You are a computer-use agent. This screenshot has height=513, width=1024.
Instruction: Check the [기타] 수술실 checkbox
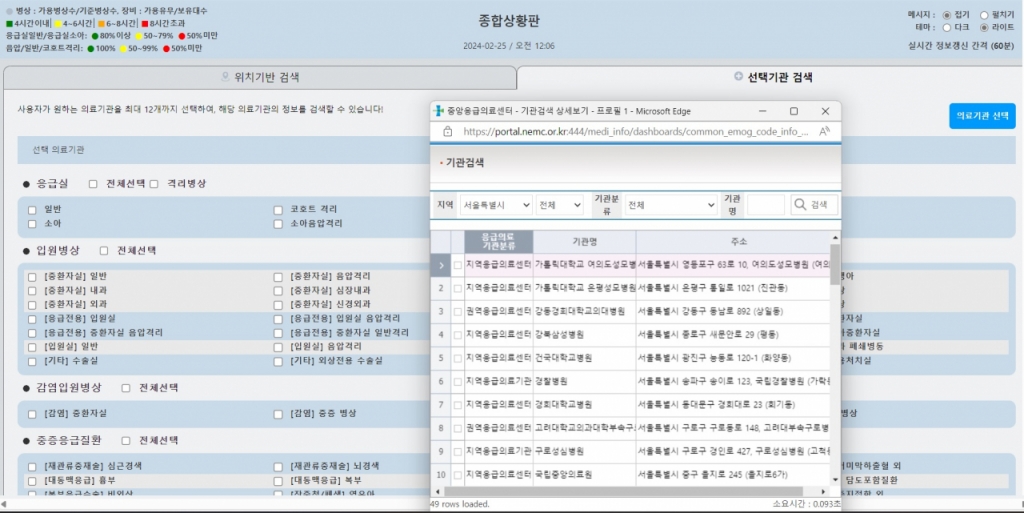[32, 361]
